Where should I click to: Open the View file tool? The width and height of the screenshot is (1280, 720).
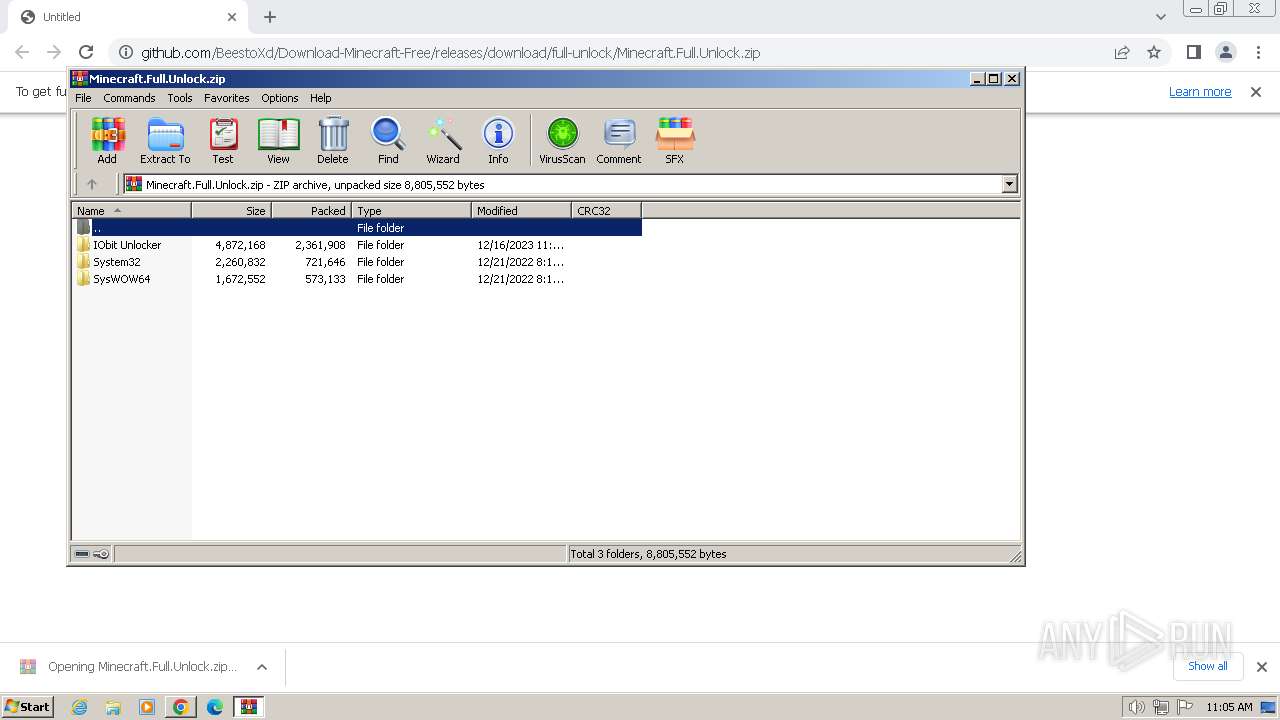click(x=278, y=141)
